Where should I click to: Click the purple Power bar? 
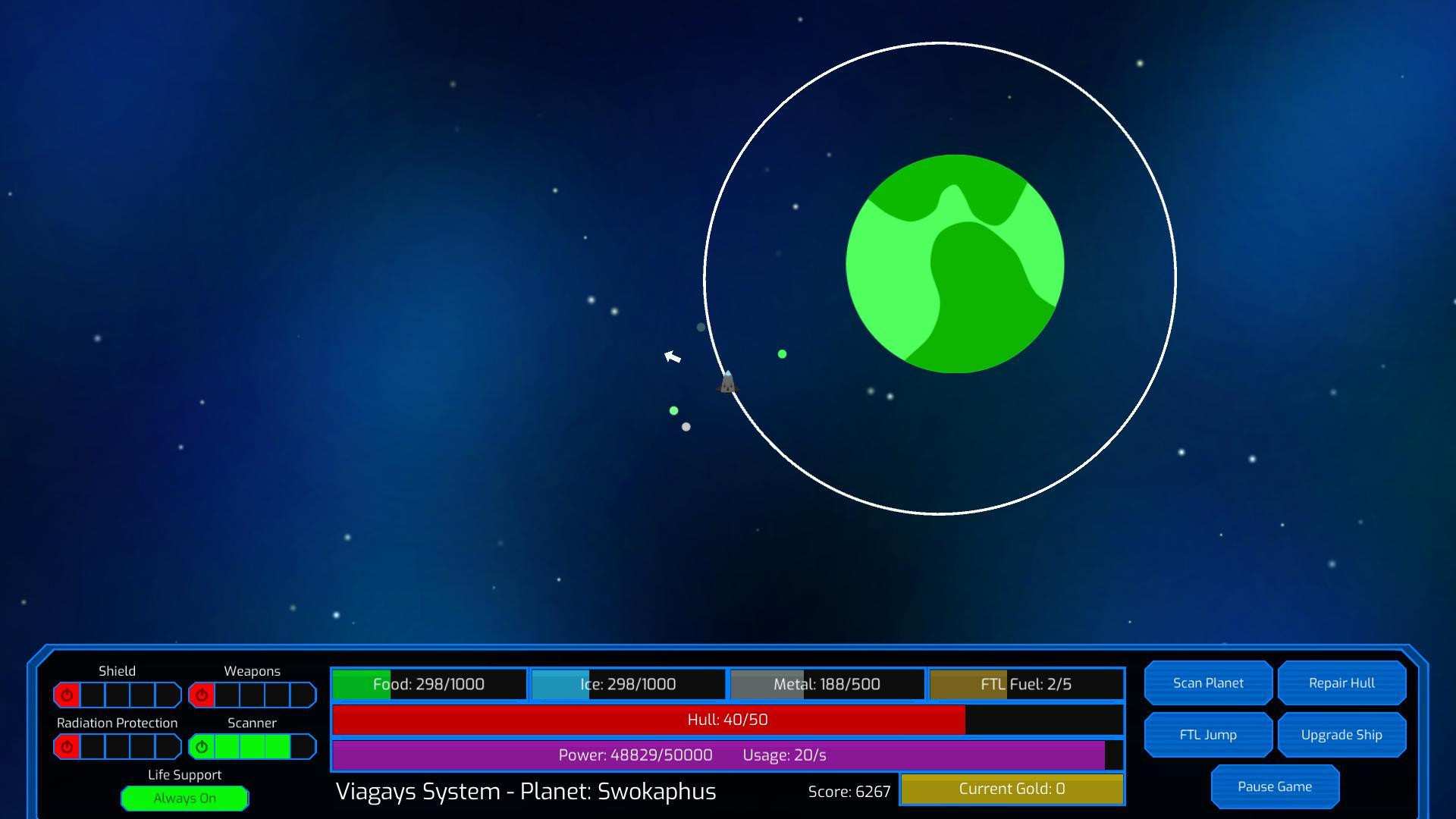727,755
